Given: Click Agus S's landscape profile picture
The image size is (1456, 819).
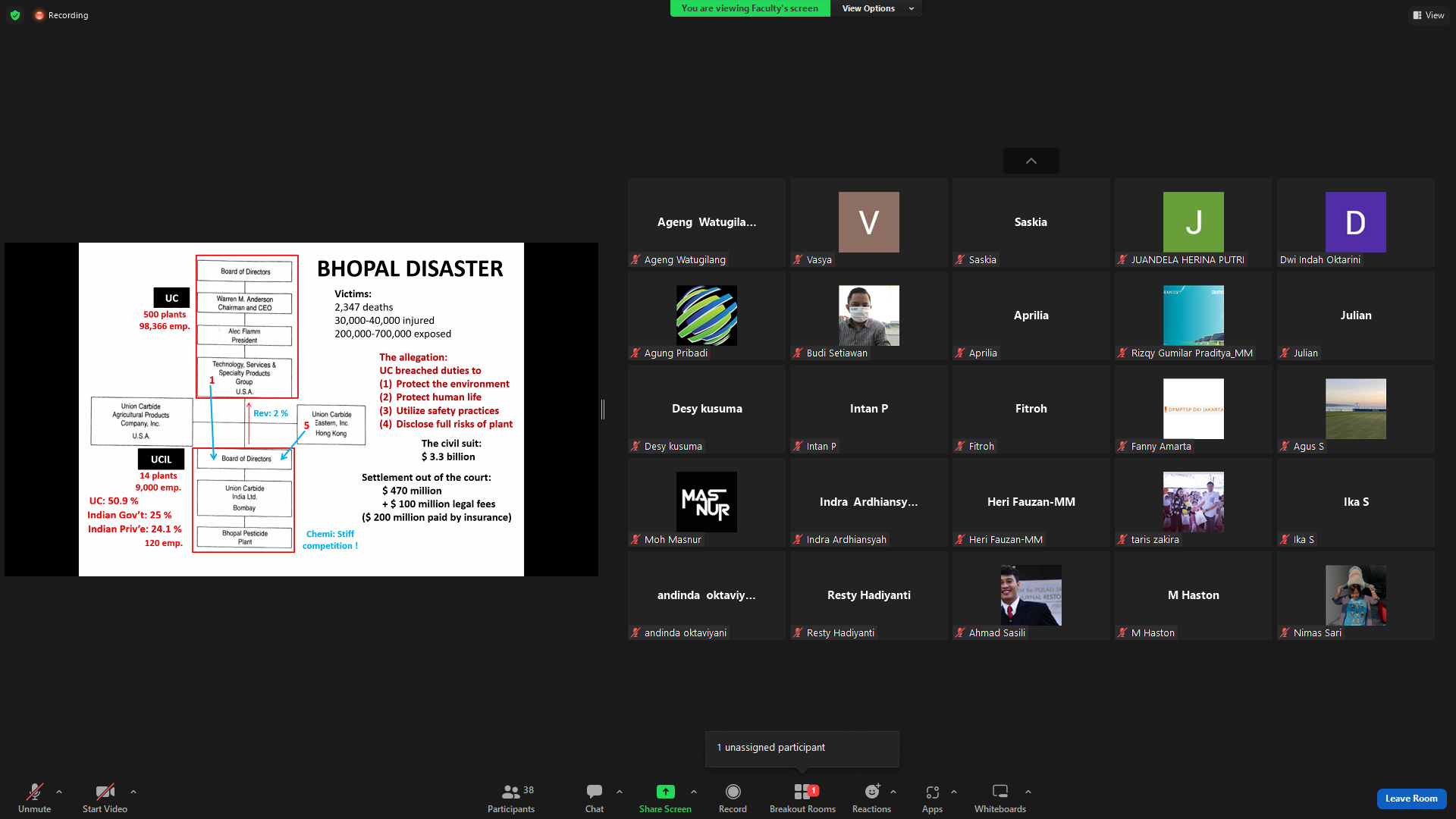Looking at the screenshot, I should (x=1356, y=409).
